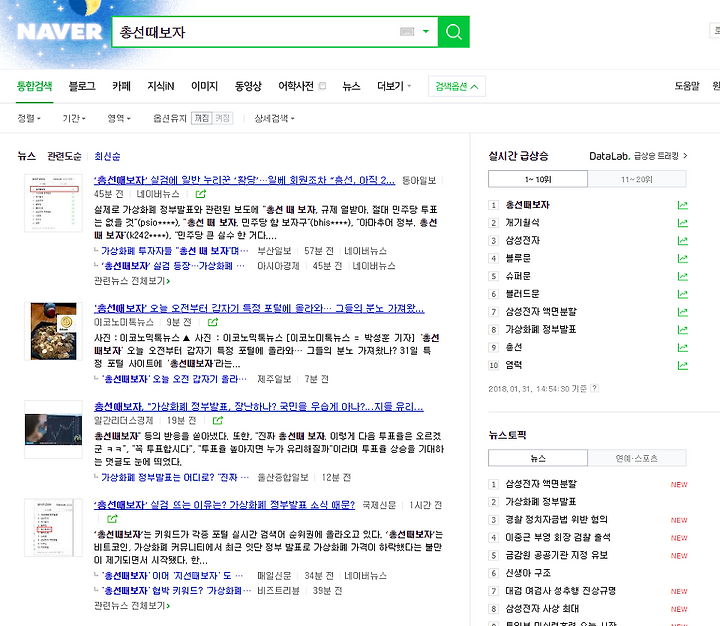Image resolution: width=720 pixels, height=626 pixels.
Task: Open the on-screen keyboard icon in search box
Action: point(407,32)
